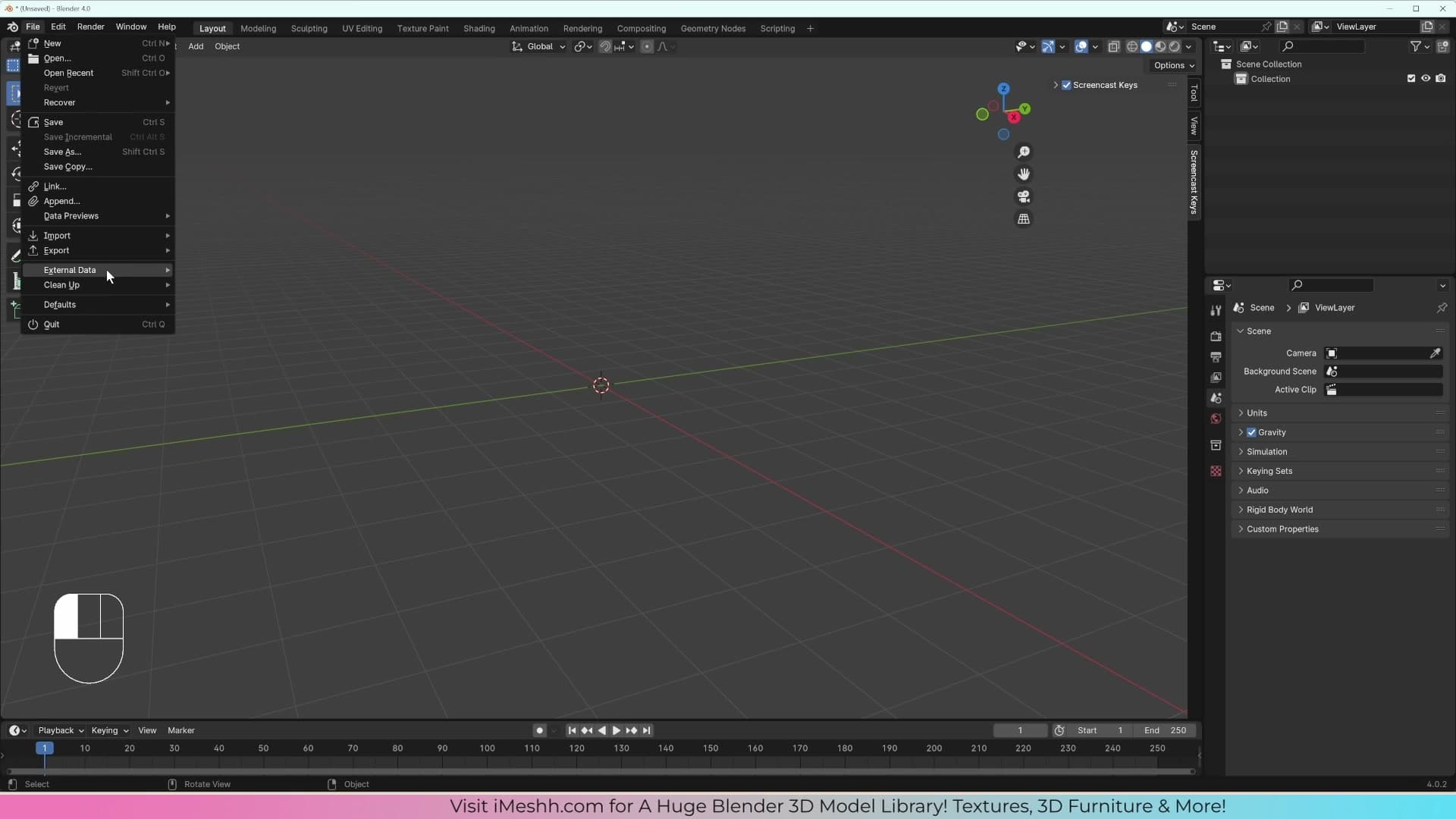Select material preview viewport shading
This screenshot has height=819, width=1456.
coord(1160,46)
